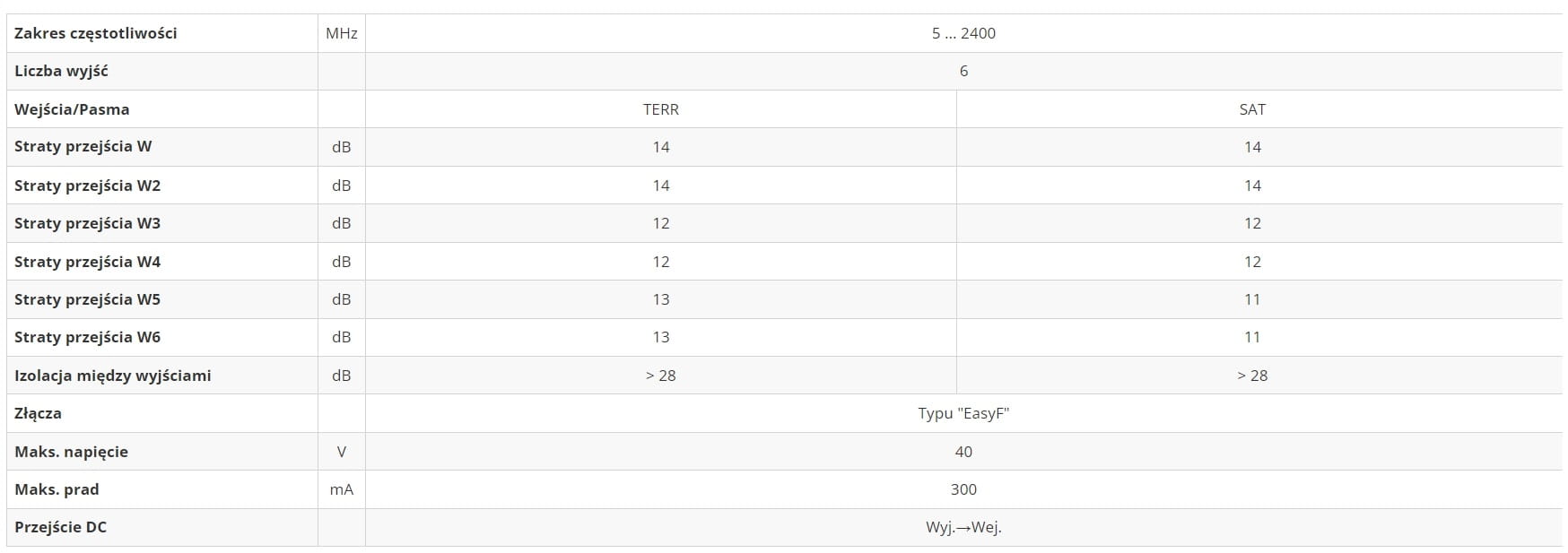This screenshot has height=553, width=1568.
Task: Select the TERR column header cell
Action: 661,109
